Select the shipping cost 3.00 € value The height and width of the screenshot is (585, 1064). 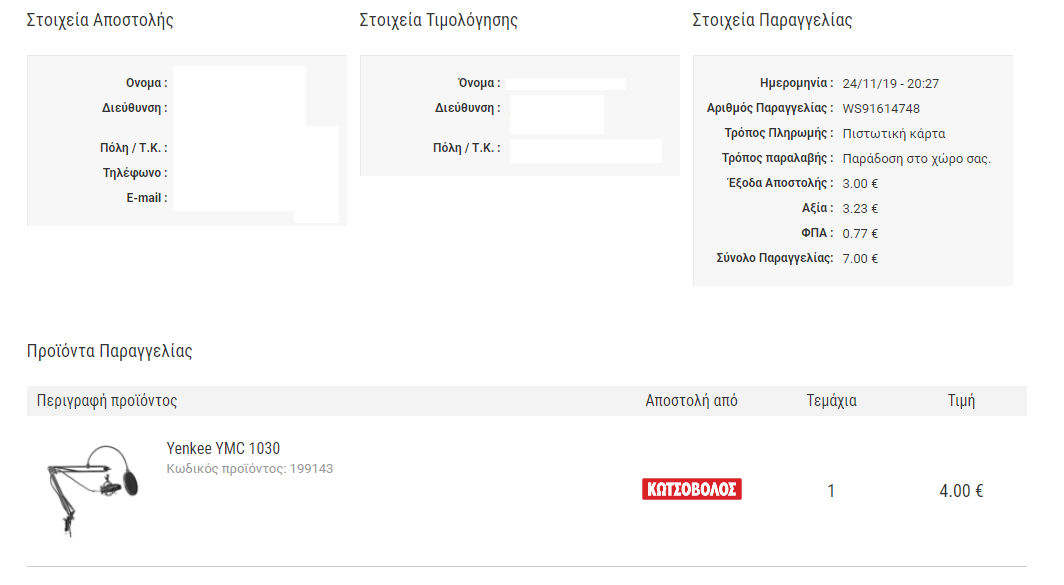(861, 183)
